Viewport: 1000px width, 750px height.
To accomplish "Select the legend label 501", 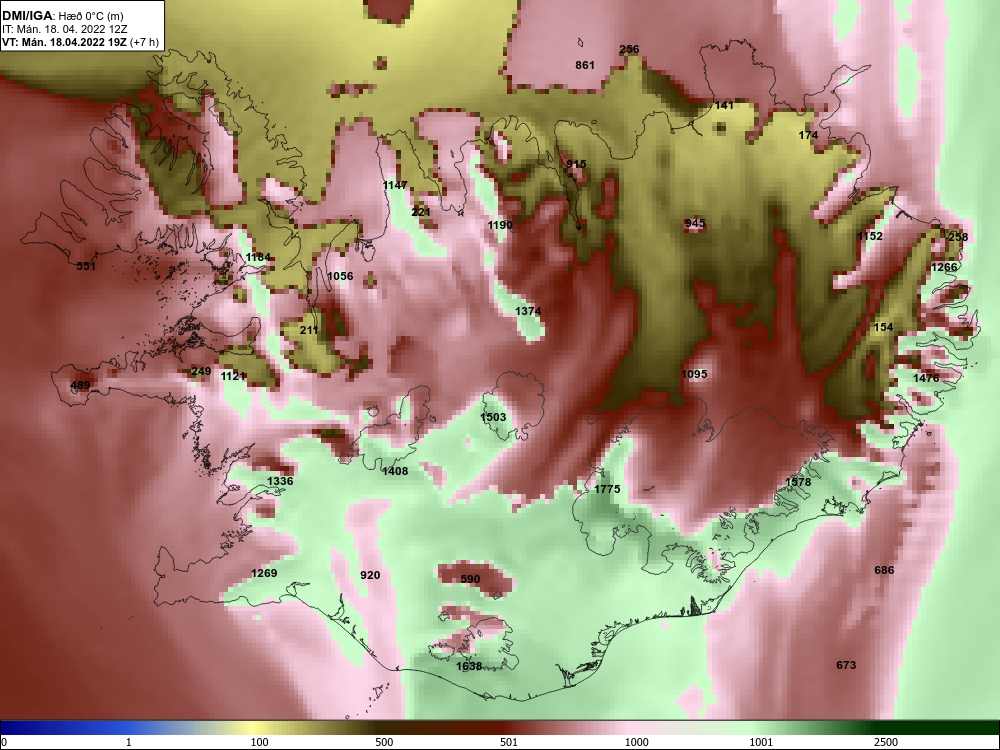I will click(508, 742).
